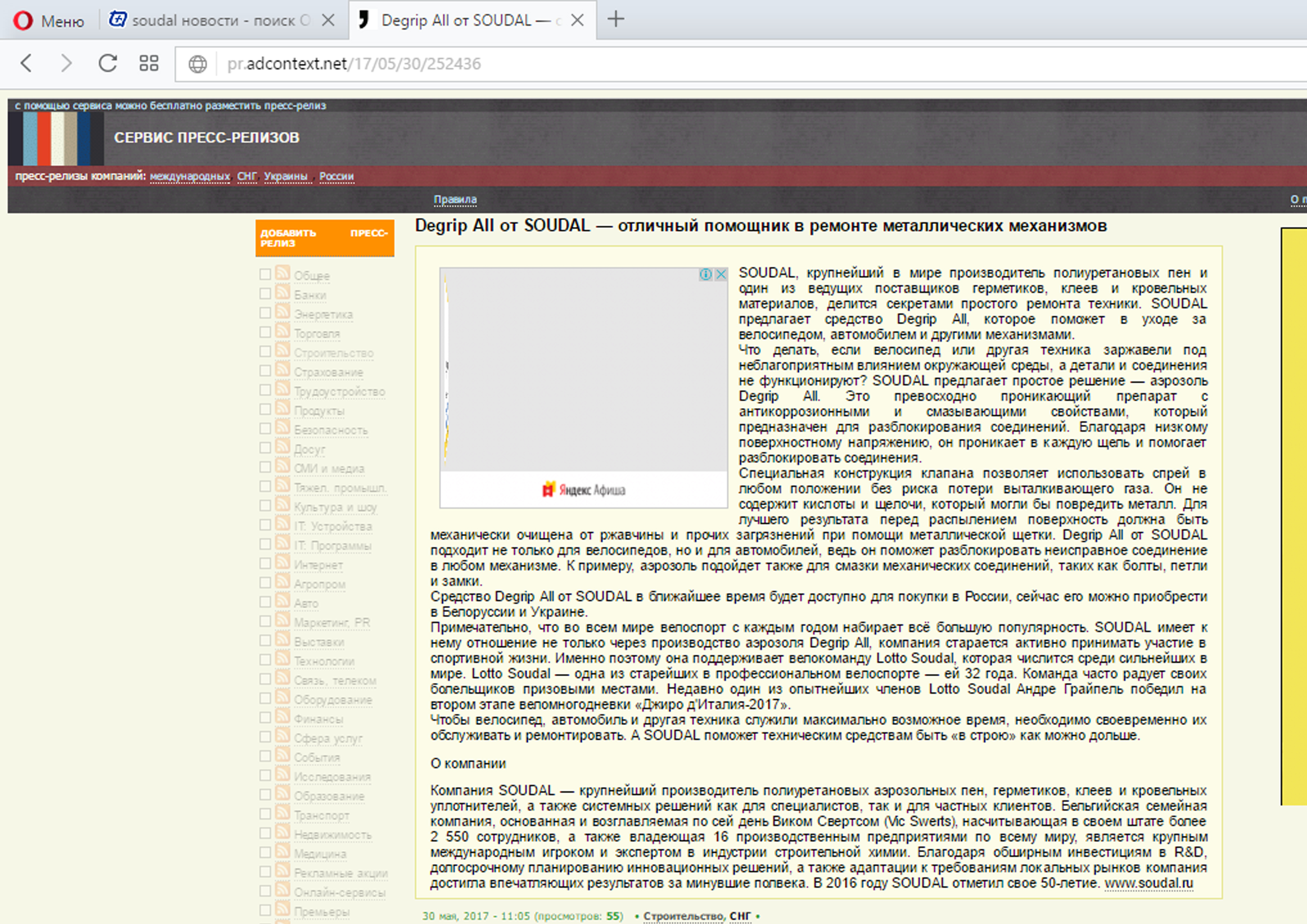Image resolution: width=1307 pixels, height=924 pixels.
Task: Open RSS feed icon for IT: Устройства
Action: (282, 524)
